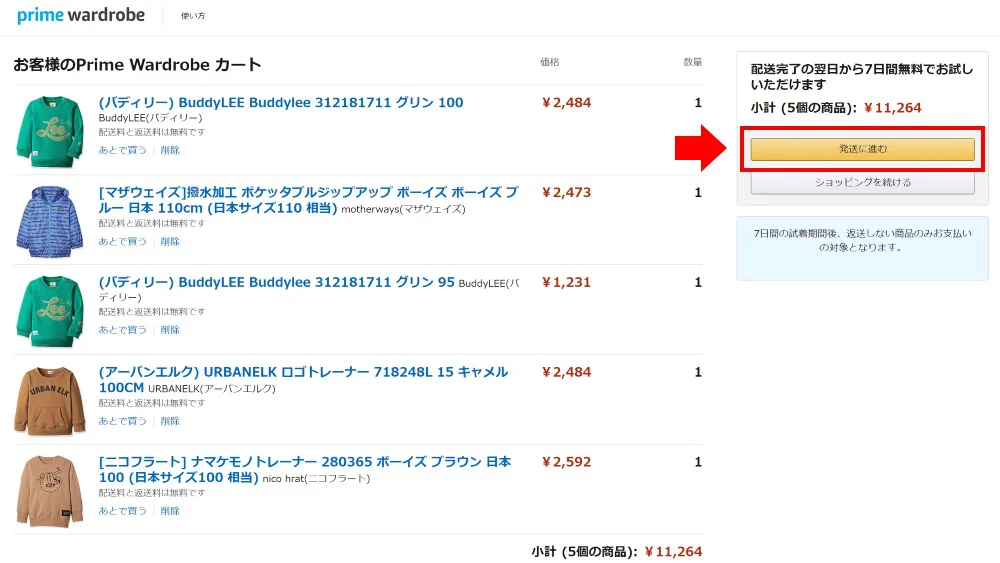Click the prime wardrobe logo
The height and width of the screenshot is (563, 1000).
coord(80,16)
